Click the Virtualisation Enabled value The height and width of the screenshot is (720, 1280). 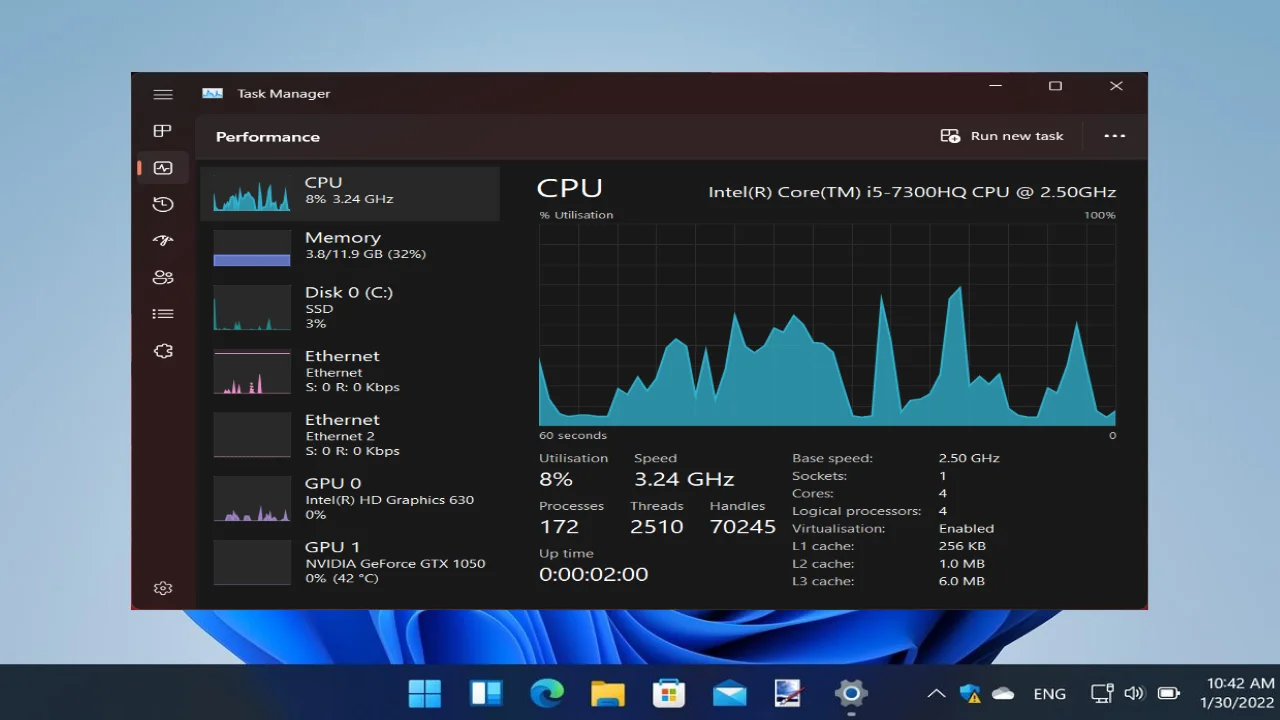[x=966, y=528]
